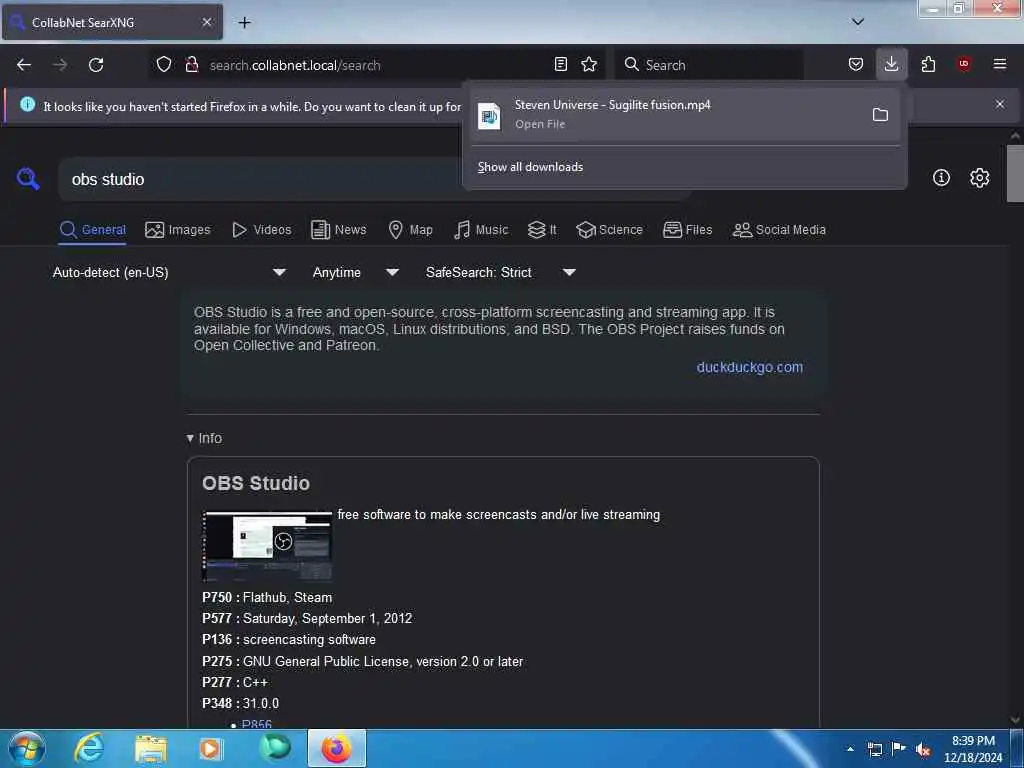Open the extensions puzzle icon

[928, 64]
